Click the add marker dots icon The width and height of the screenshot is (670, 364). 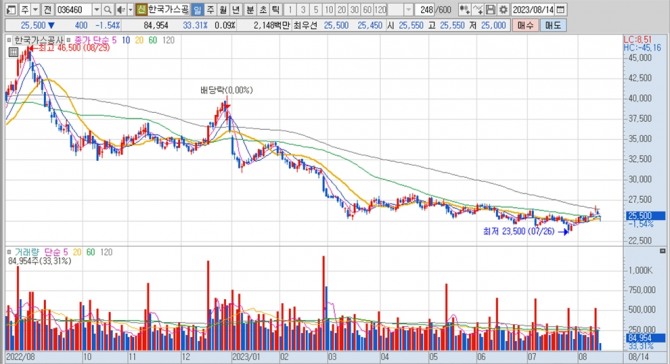(x=465, y=9)
